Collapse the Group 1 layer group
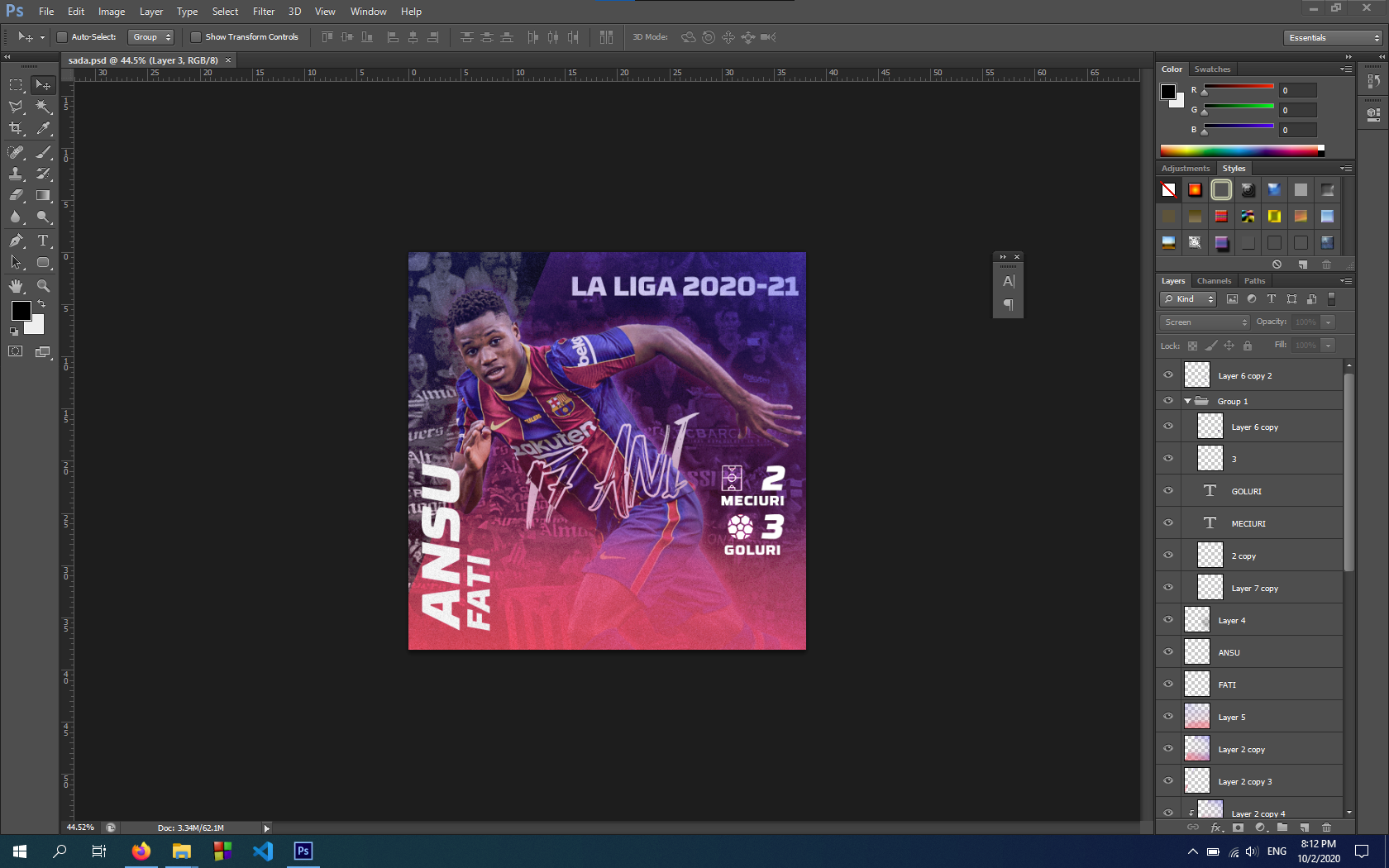Image resolution: width=1389 pixels, height=868 pixels. (1188, 400)
